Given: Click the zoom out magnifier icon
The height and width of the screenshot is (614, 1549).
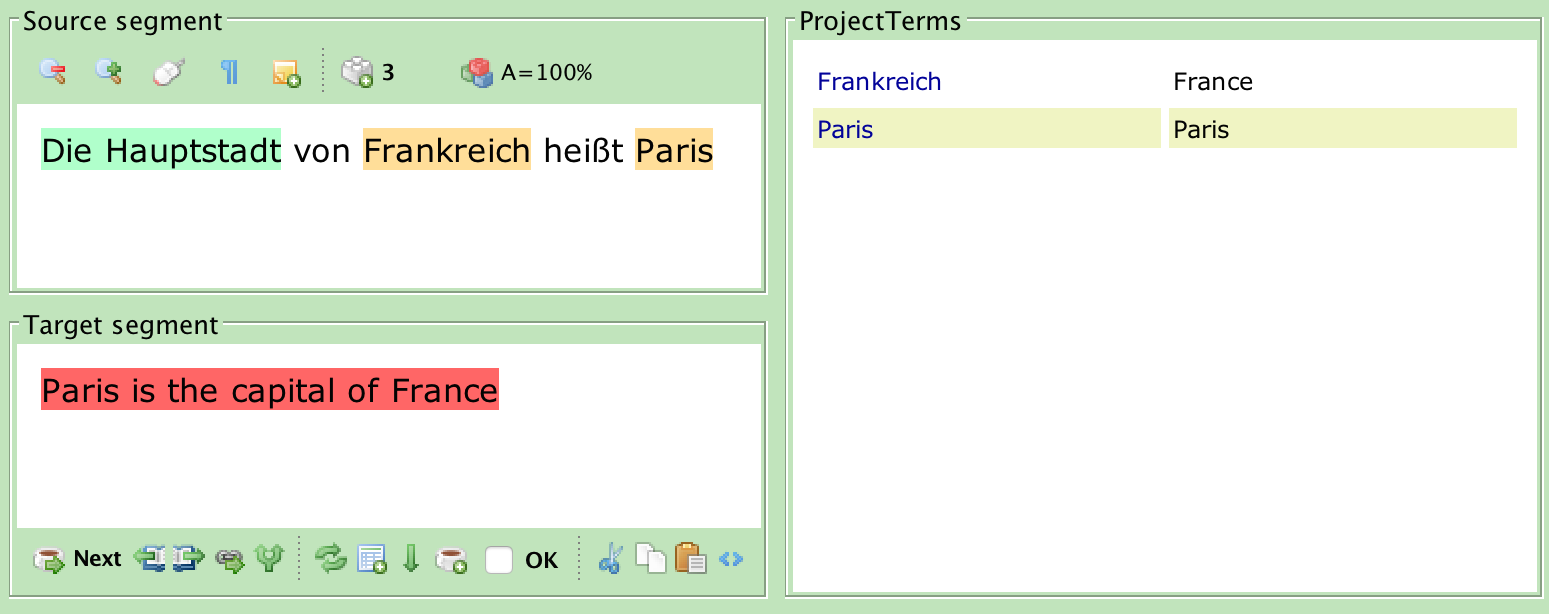Looking at the screenshot, I should click(53, 72).
